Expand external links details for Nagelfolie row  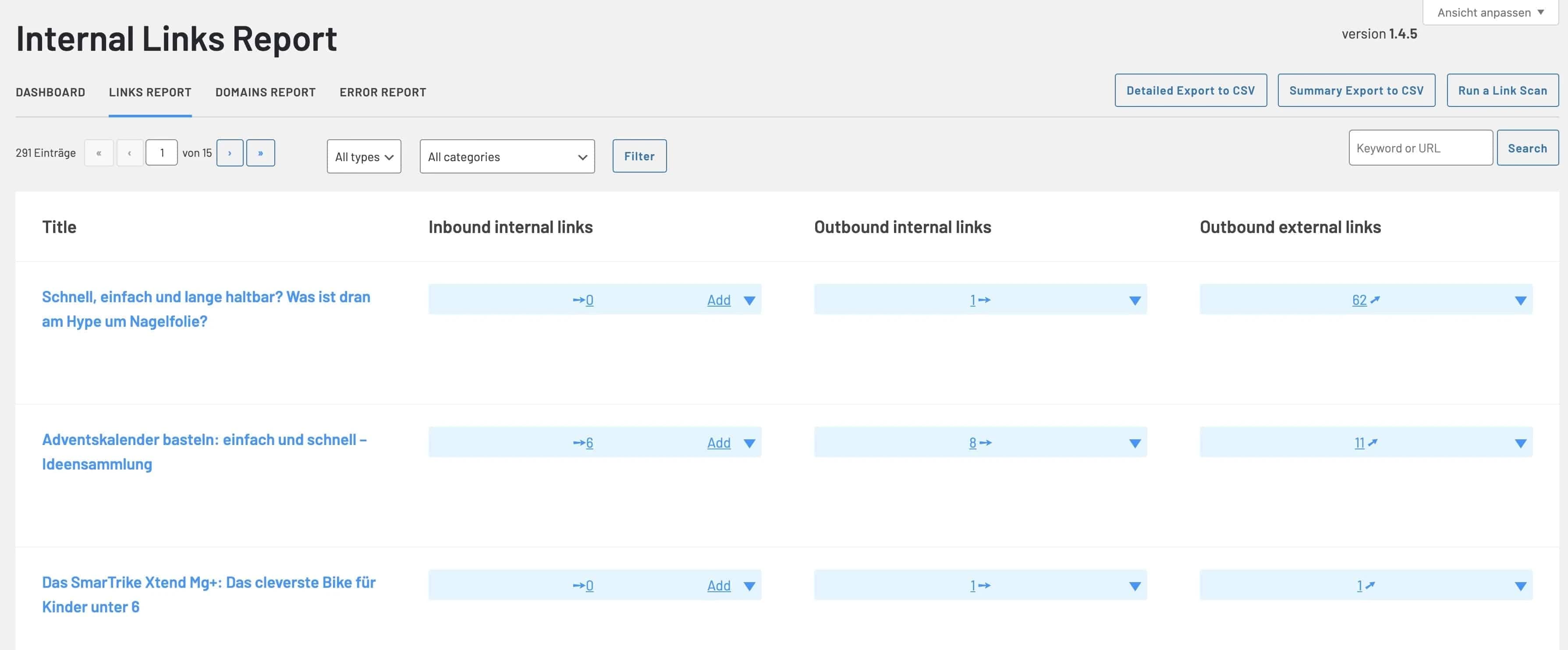1521,300
